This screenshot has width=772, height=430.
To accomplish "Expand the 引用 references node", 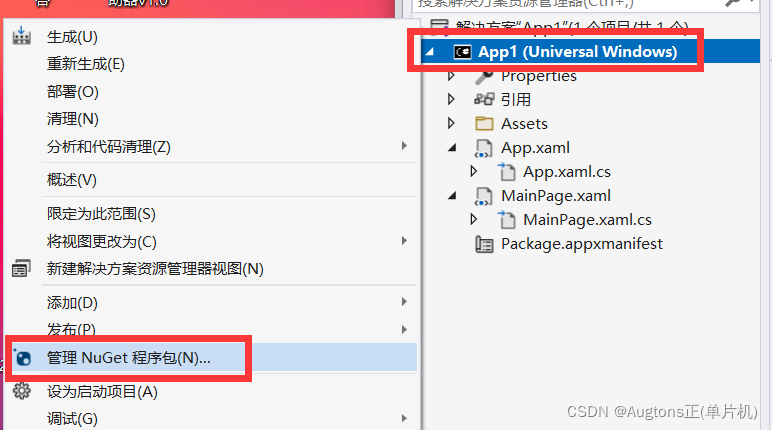I will (451, 99).
